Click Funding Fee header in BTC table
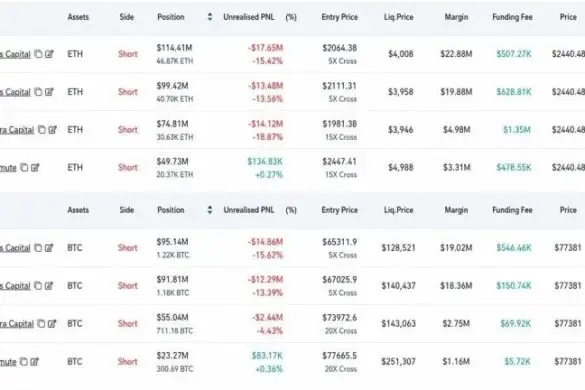Viewport: 585px width, 390px height. point(512,210)
